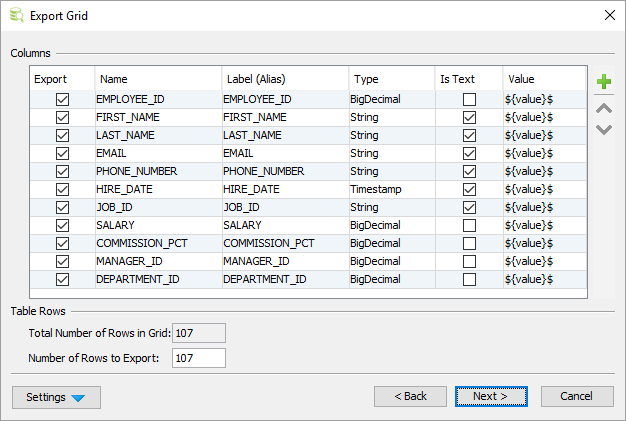The width and height of the screenshot is (626, 421).
Task: Click the Next button
Action: 491,397
